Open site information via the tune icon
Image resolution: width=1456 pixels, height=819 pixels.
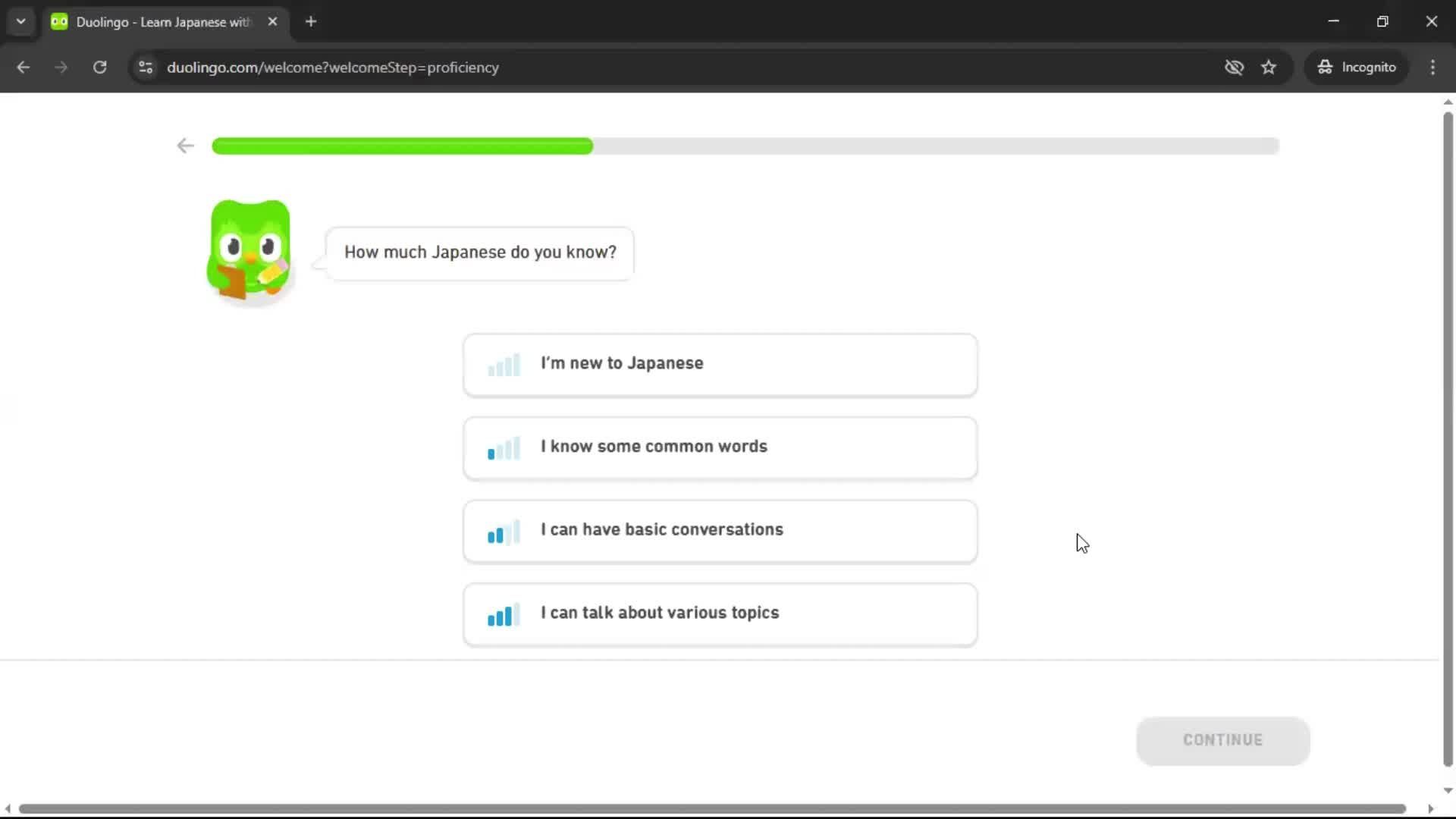[146, 67]
